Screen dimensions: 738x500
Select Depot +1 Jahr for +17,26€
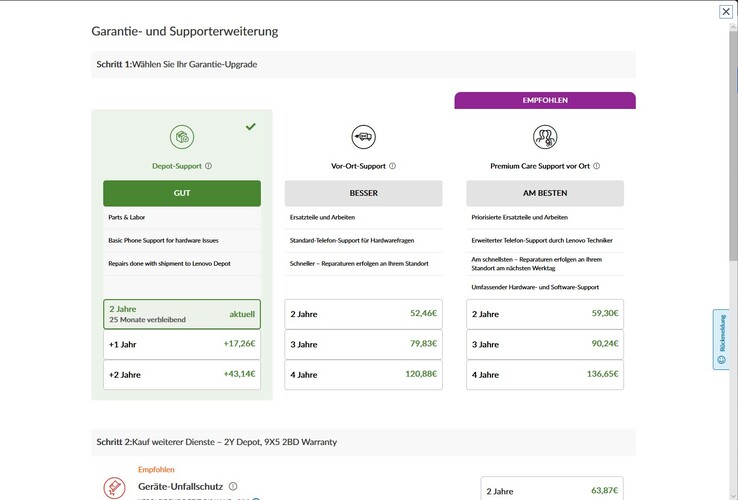182,344
